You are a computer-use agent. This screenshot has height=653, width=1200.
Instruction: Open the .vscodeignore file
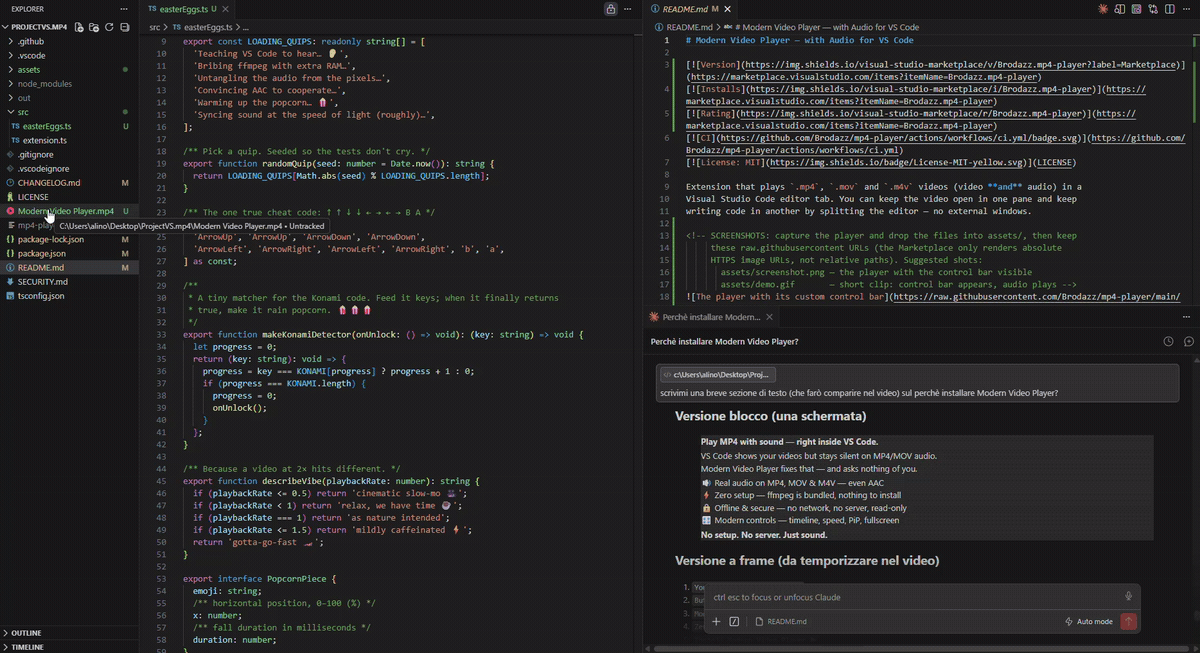[x=69, y=169]
